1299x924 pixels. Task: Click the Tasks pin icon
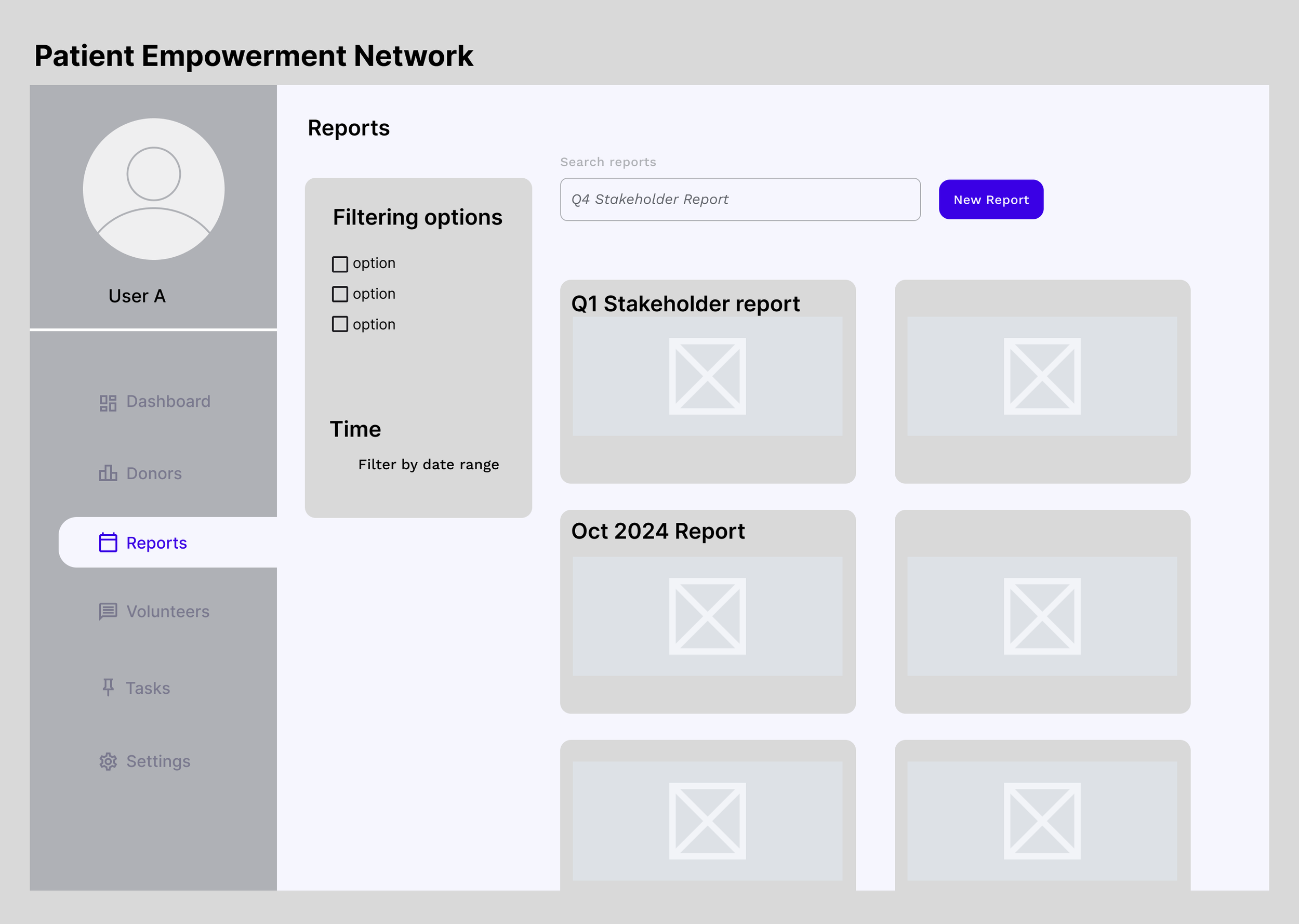pyautogui.click(x=108, y=688)
